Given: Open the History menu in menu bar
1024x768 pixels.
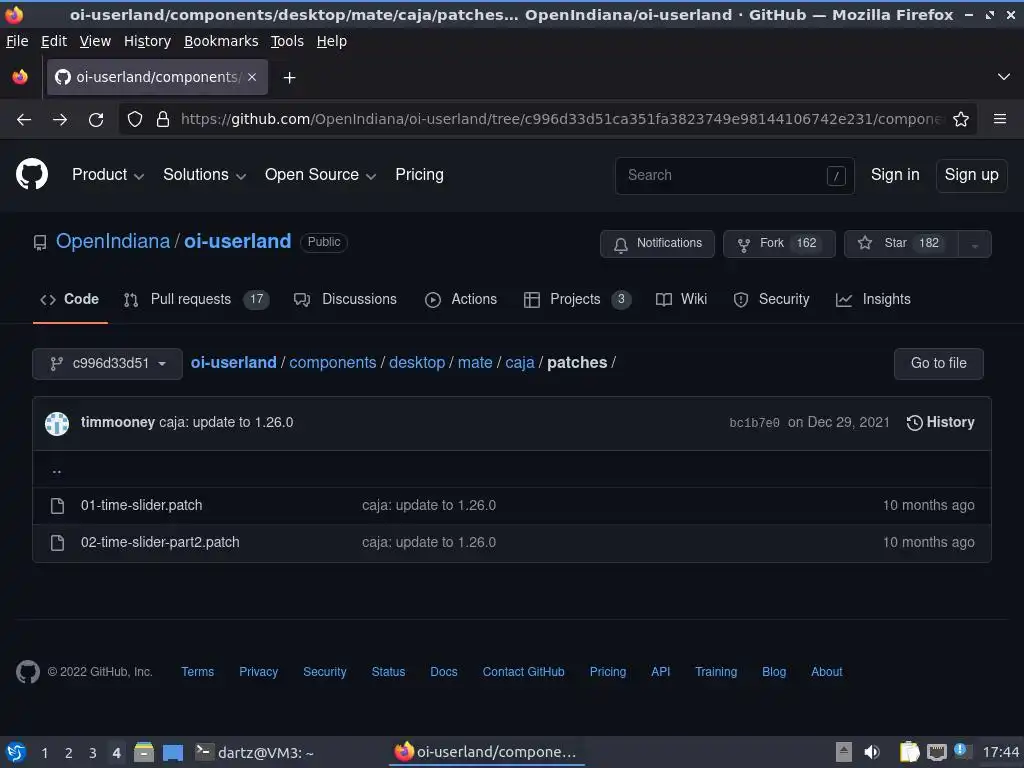Looking at the screenshot, I should pos(147,41).
